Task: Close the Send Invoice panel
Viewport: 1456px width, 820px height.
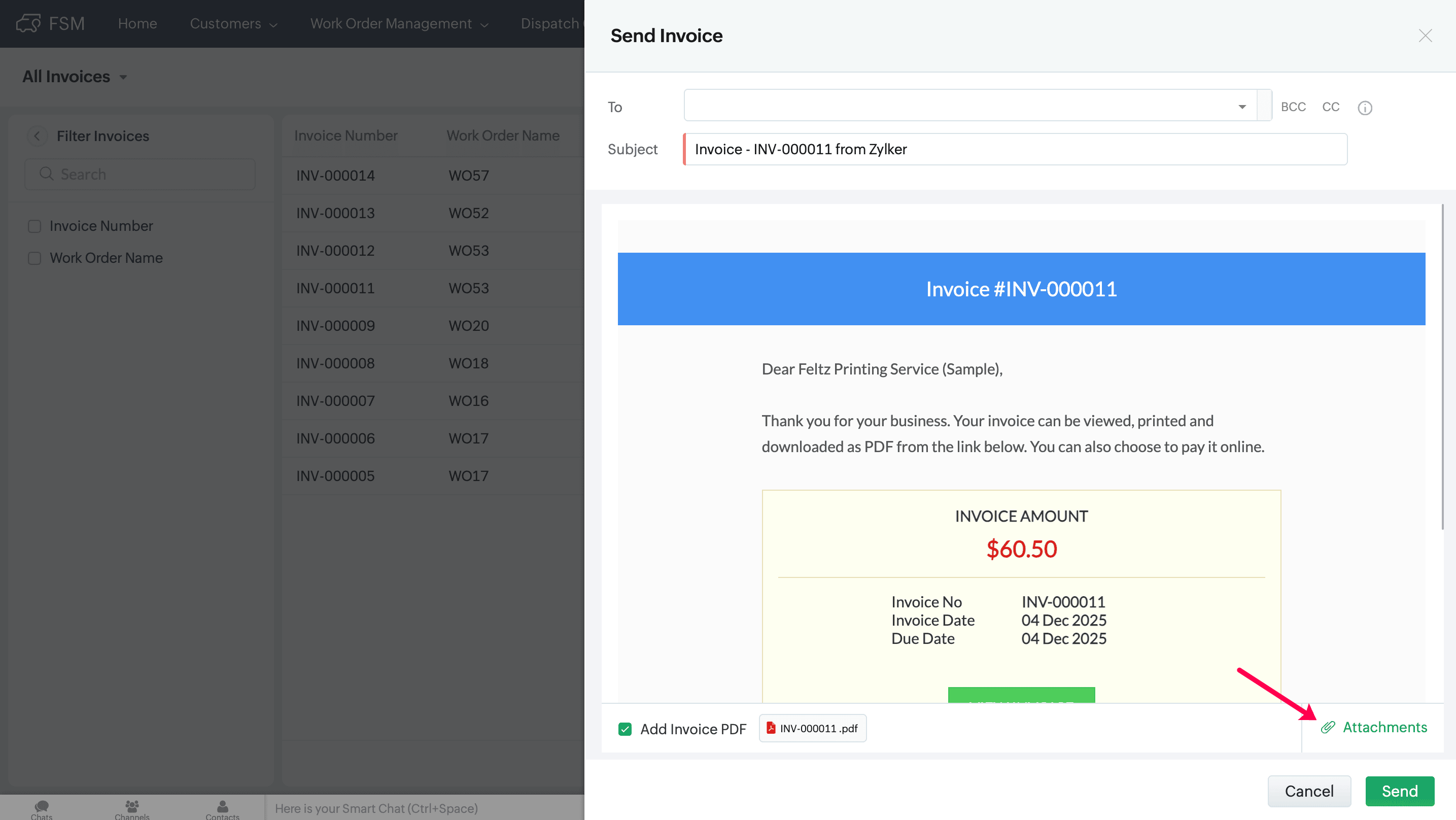Action: [x=1425, y=36]
